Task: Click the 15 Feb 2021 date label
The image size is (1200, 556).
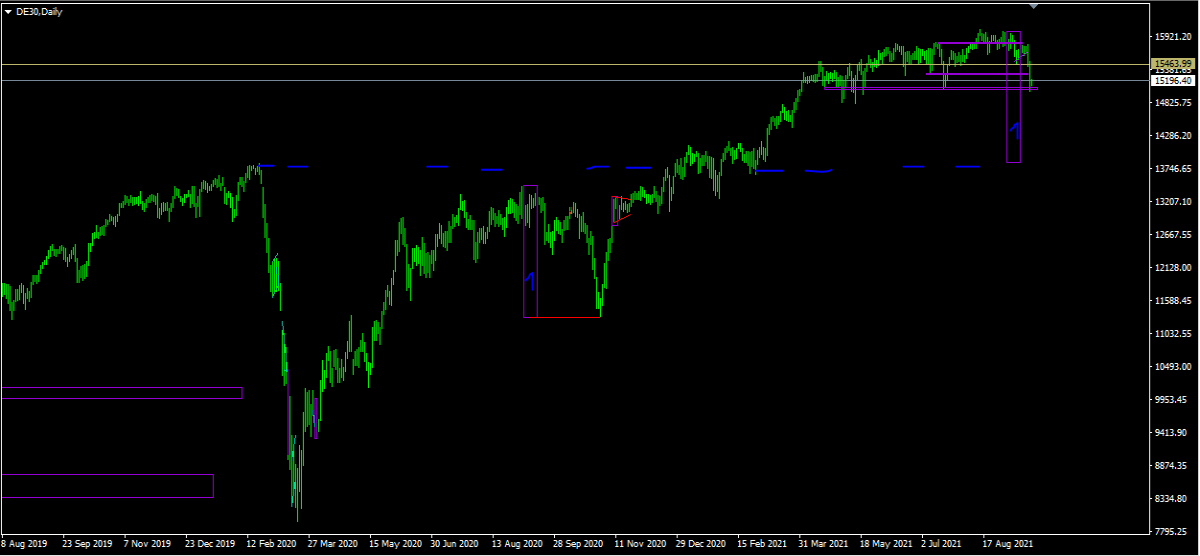Action: [761, 545]
